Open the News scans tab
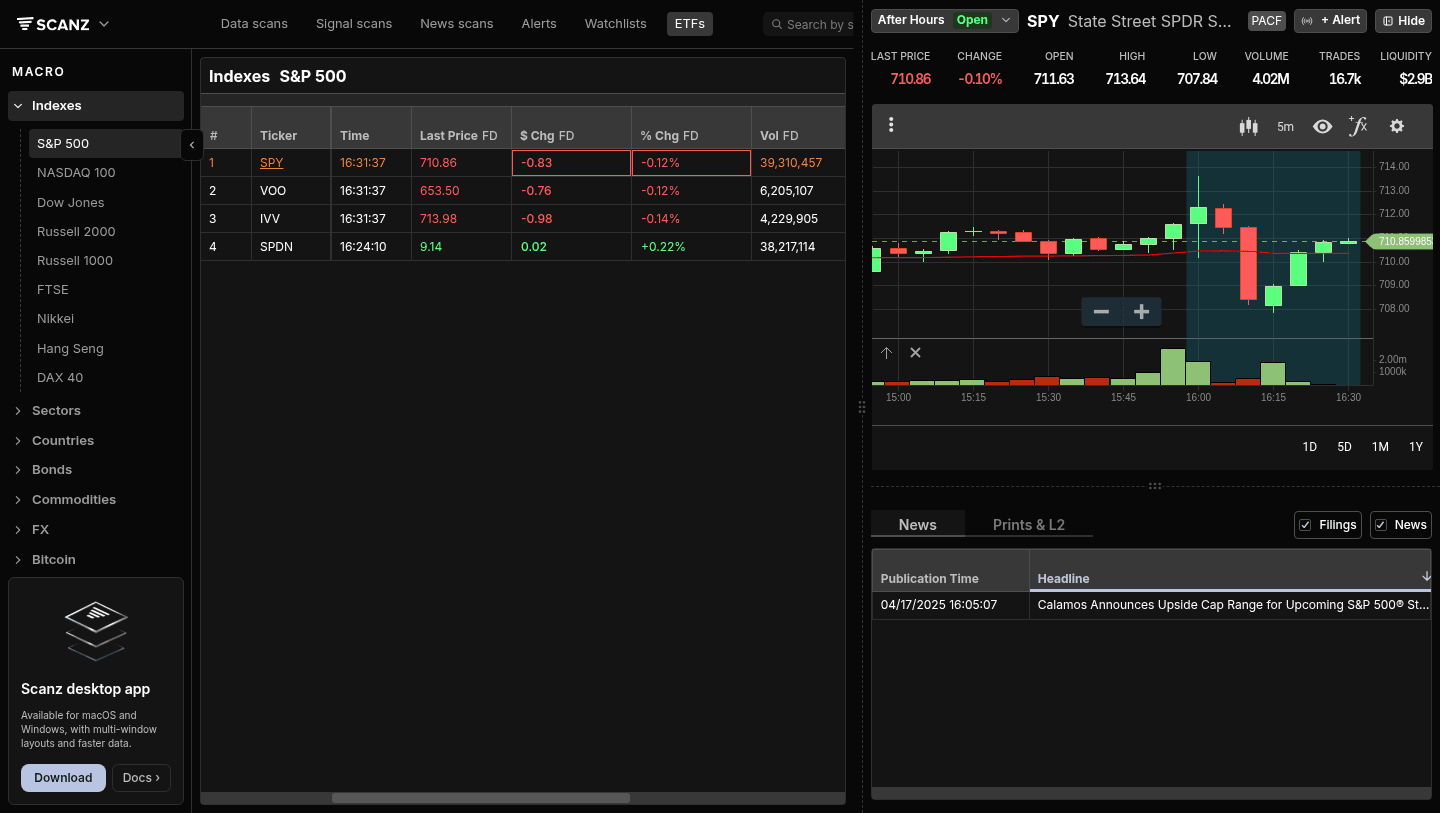This screenshot has height=813, width=1440. (x=457, y=24)
